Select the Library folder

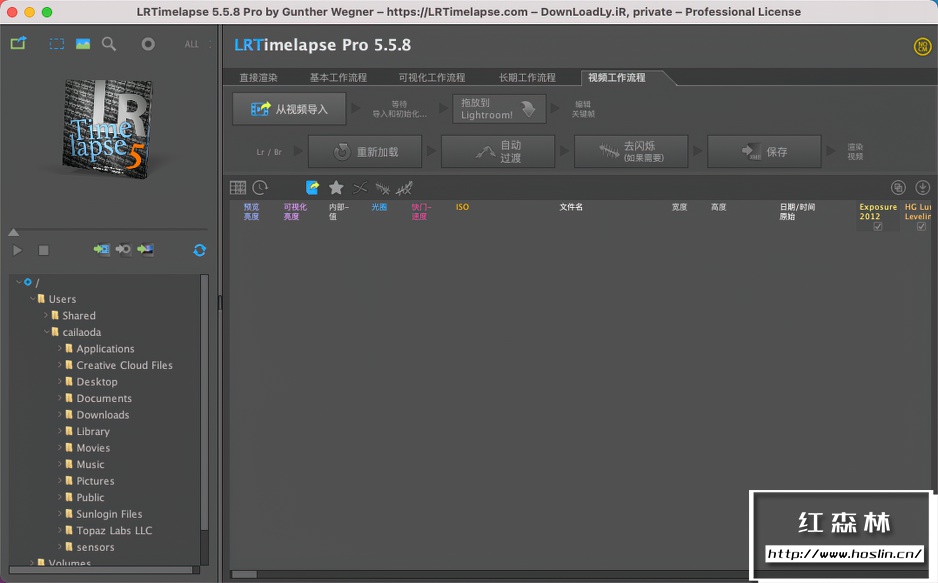(93, 431)
